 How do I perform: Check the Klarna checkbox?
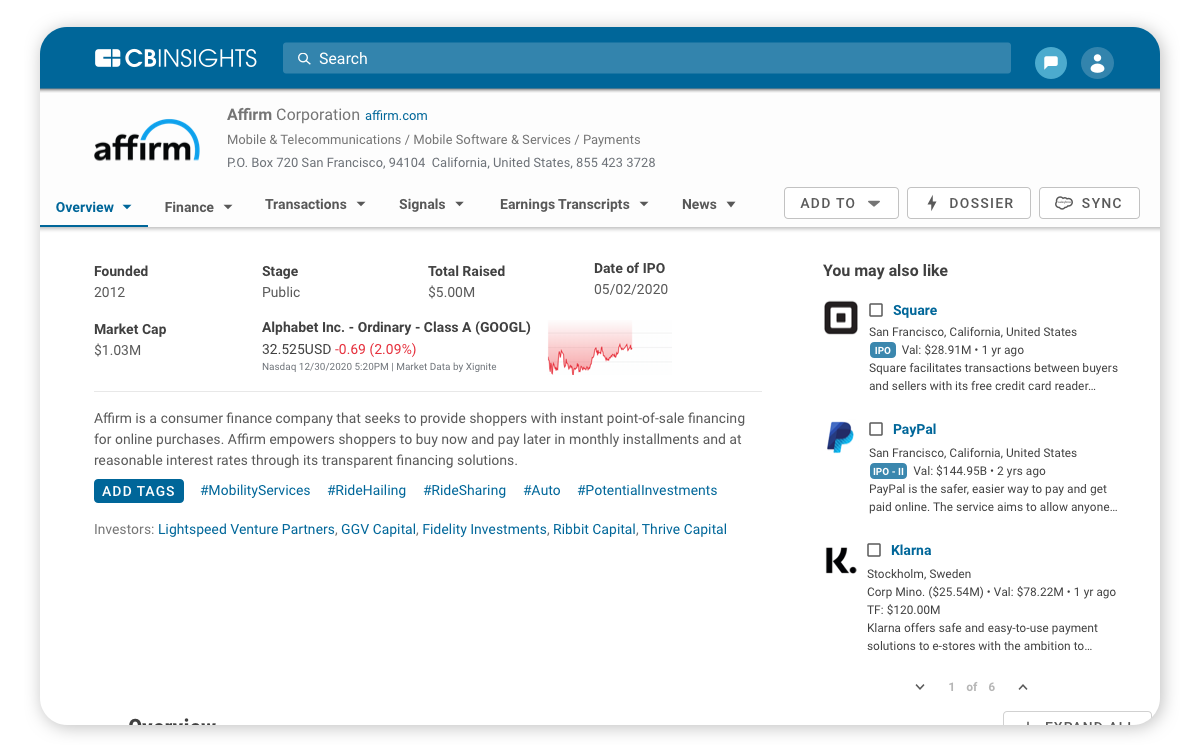point(874,550)
